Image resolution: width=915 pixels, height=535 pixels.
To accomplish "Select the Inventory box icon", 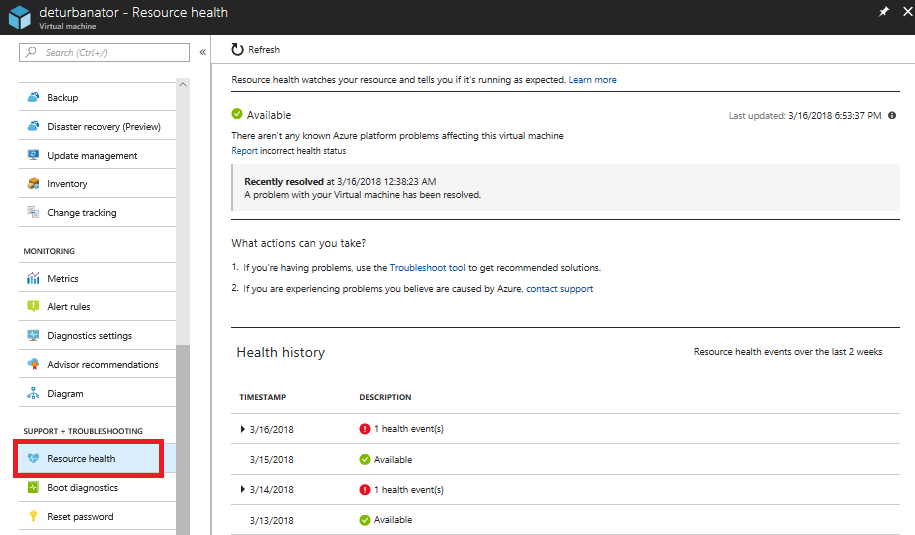I will [x=33, y=184].
